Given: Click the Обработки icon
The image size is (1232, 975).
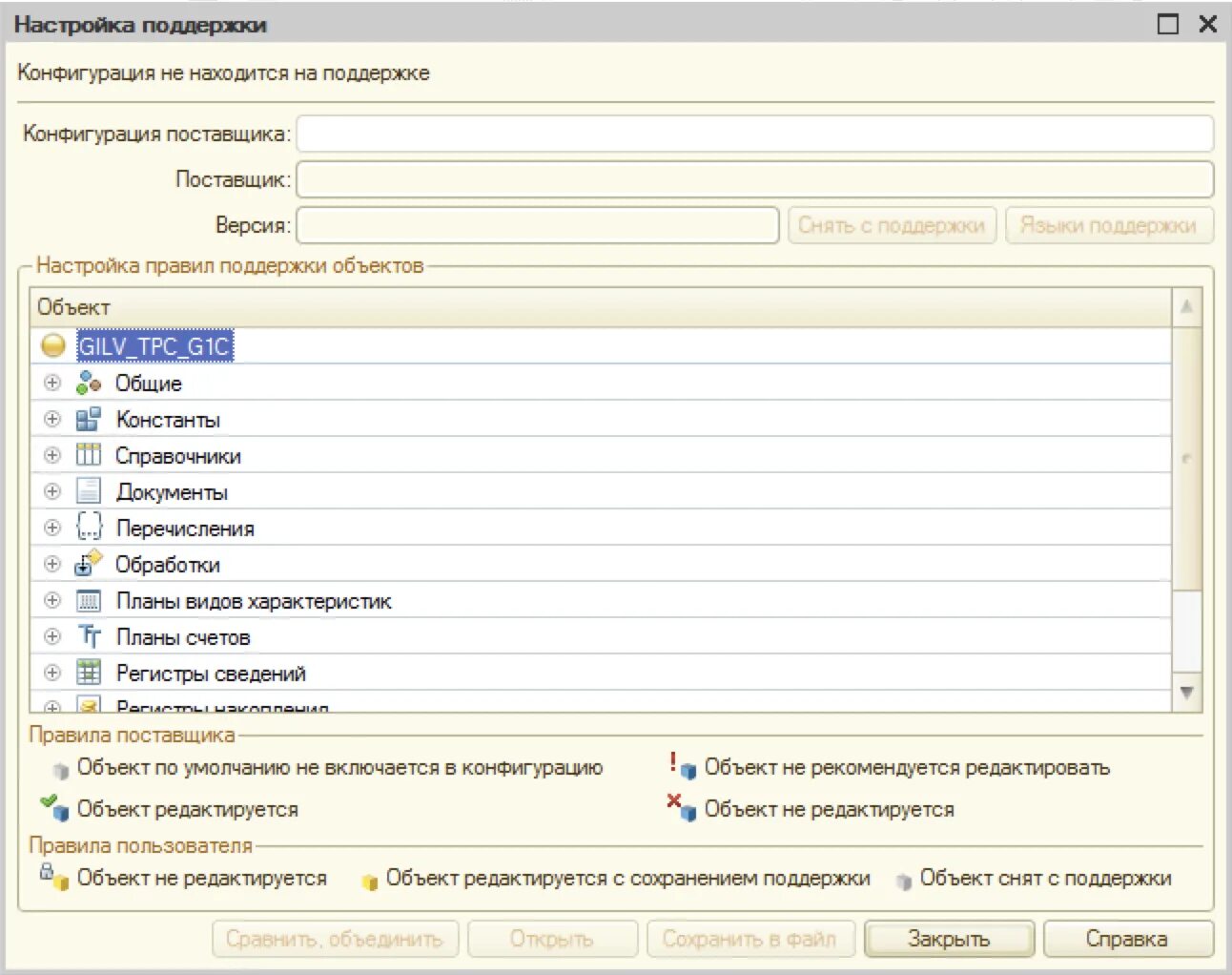Looking at the screenshot, I should (89, 564).
